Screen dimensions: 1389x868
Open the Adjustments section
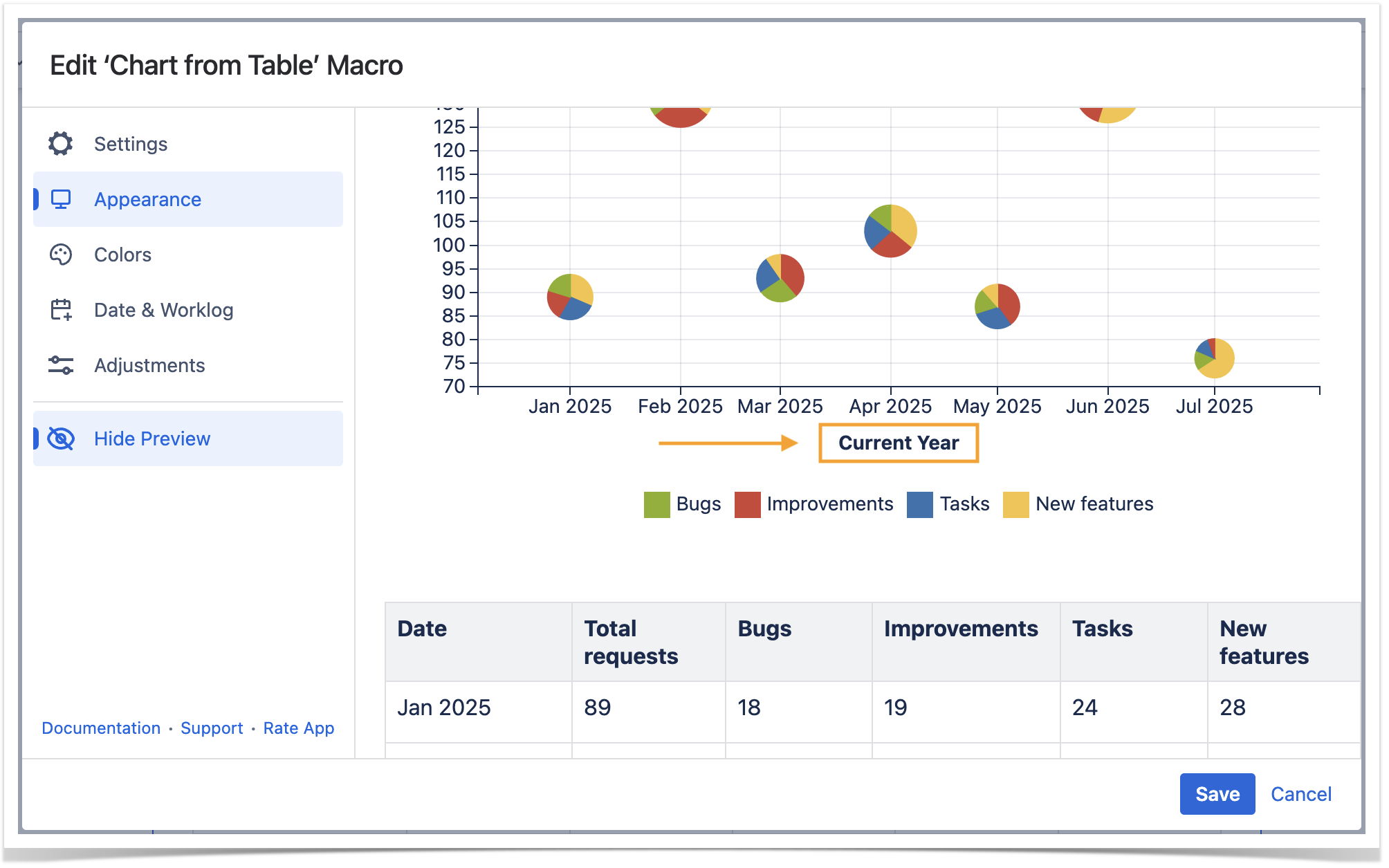pyautogui.click(x=149, y=365)
